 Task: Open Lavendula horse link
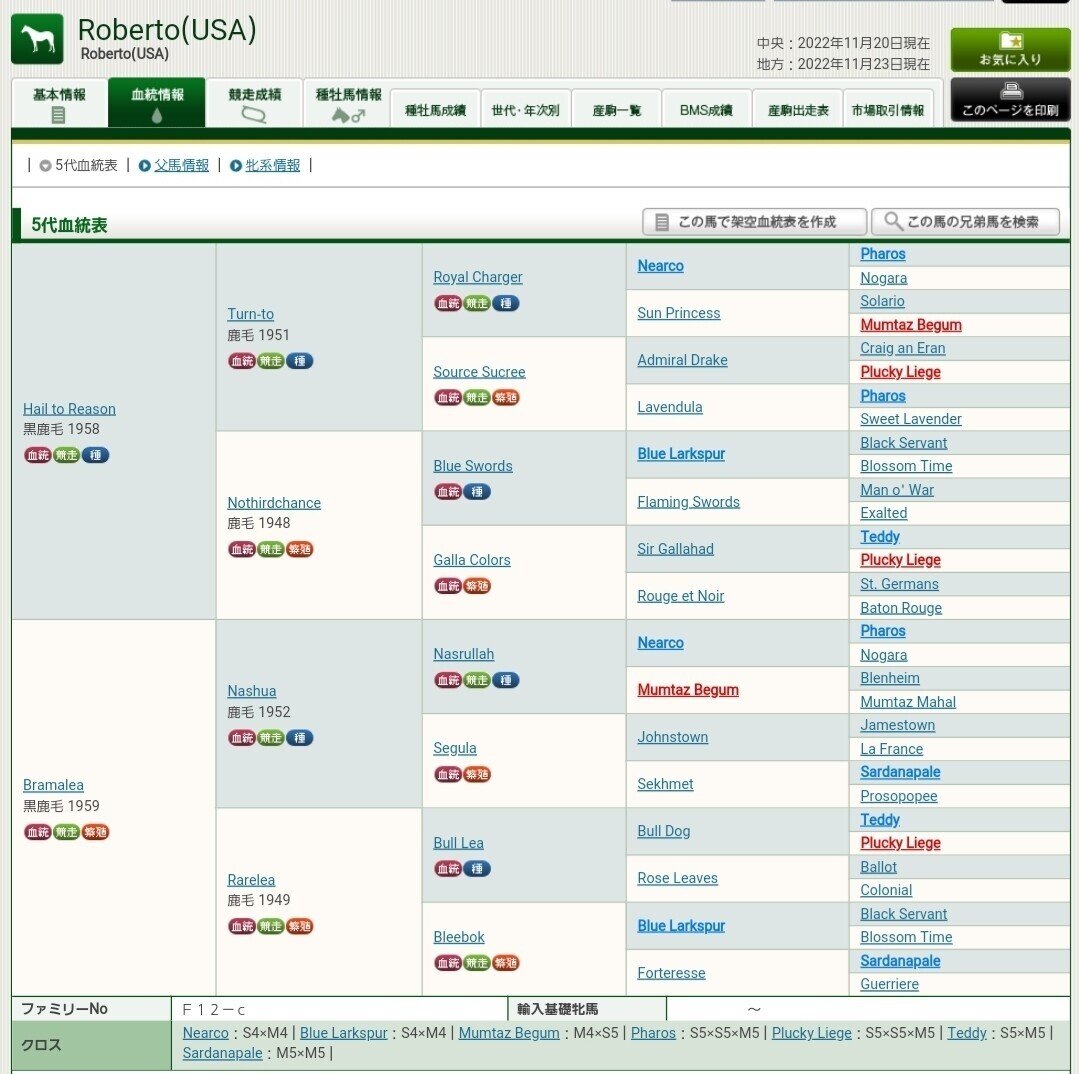coord(670,407)
